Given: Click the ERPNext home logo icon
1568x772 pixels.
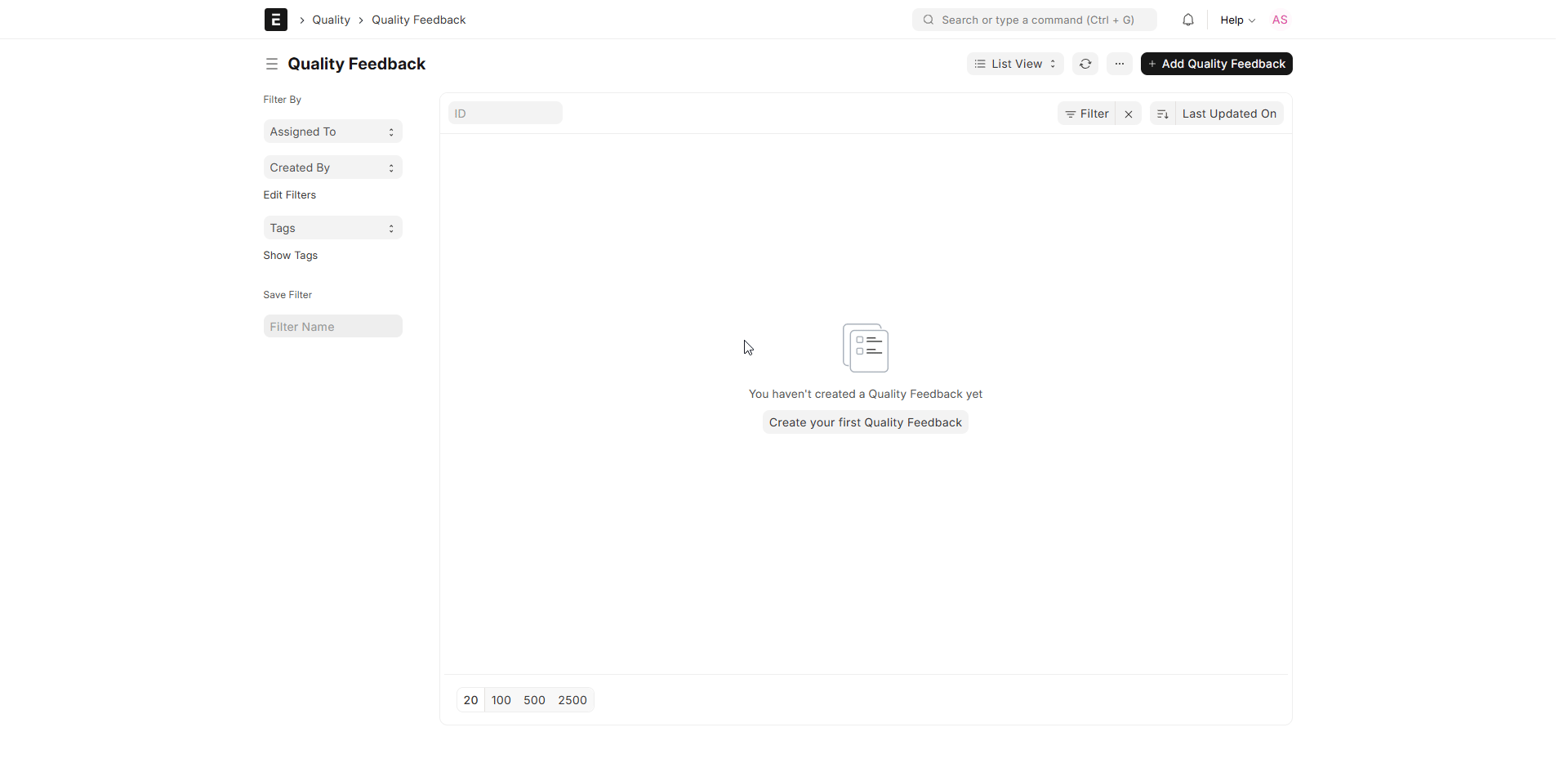Looking at the screenshot, I should tap(275, 20).
